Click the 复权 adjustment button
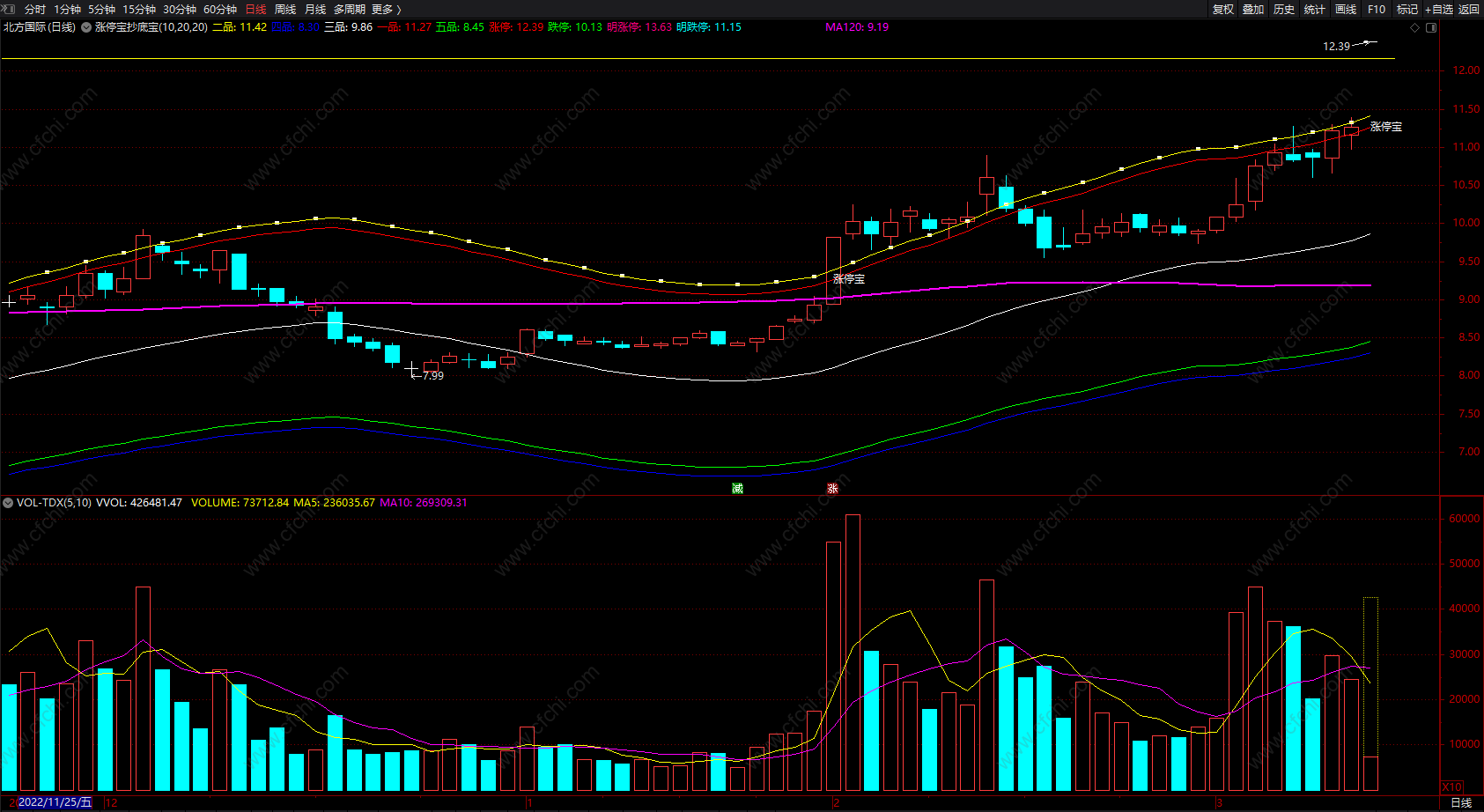The image size is (1484, 812). pyautogui.click(x=1223, y=9)
